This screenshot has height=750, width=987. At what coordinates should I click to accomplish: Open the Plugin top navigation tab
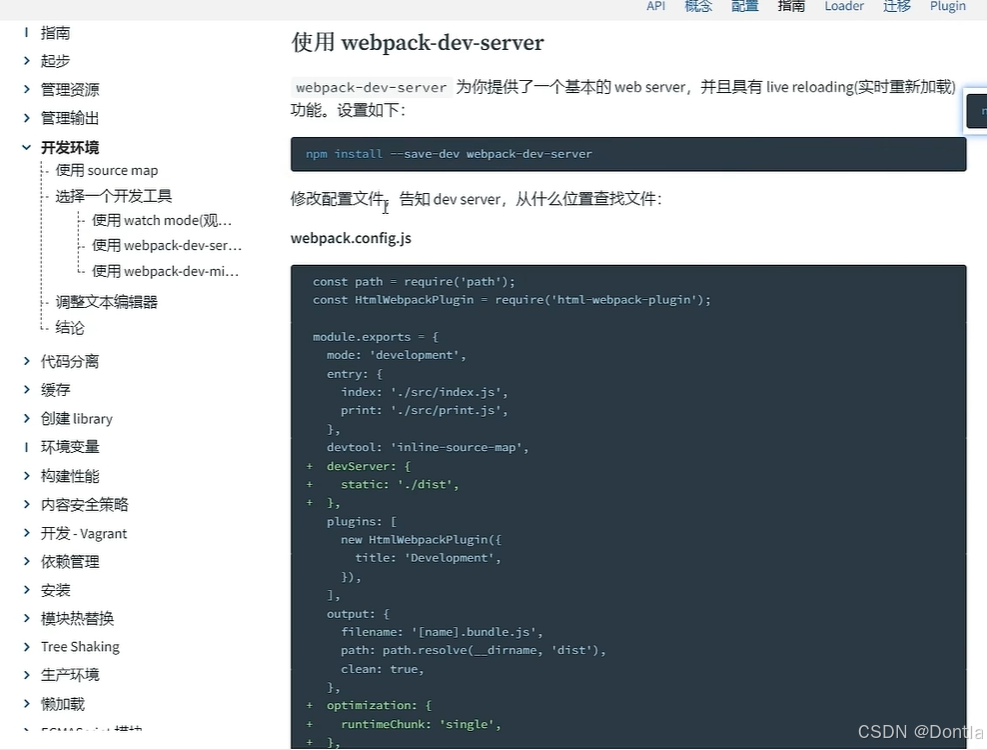tap(948, 6)
